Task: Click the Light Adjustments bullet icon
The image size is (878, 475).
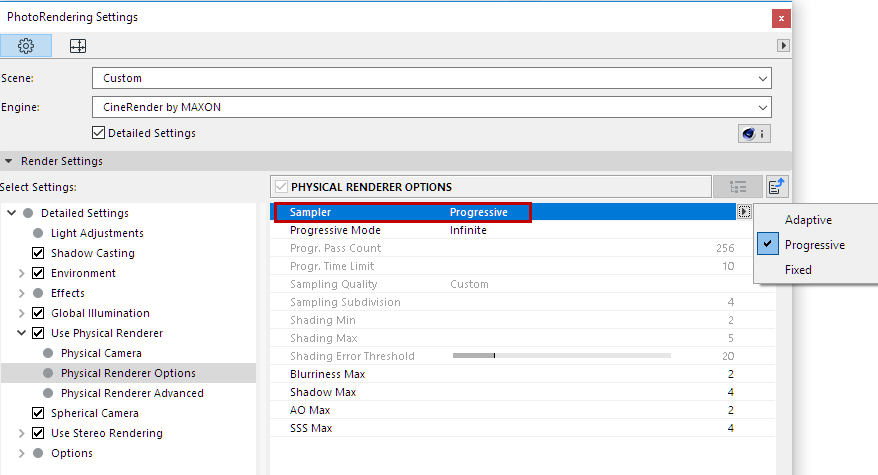Action: (x=38, y=233)
